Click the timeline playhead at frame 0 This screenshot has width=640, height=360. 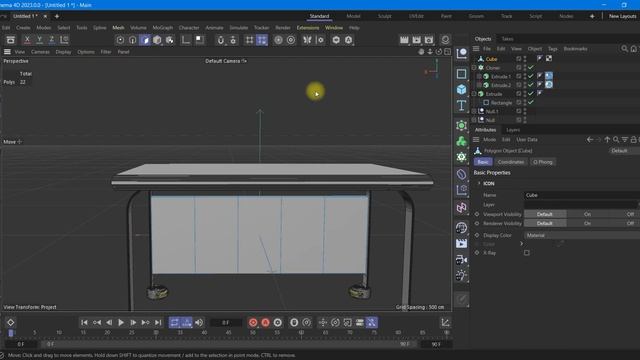(x=11, y=333)
